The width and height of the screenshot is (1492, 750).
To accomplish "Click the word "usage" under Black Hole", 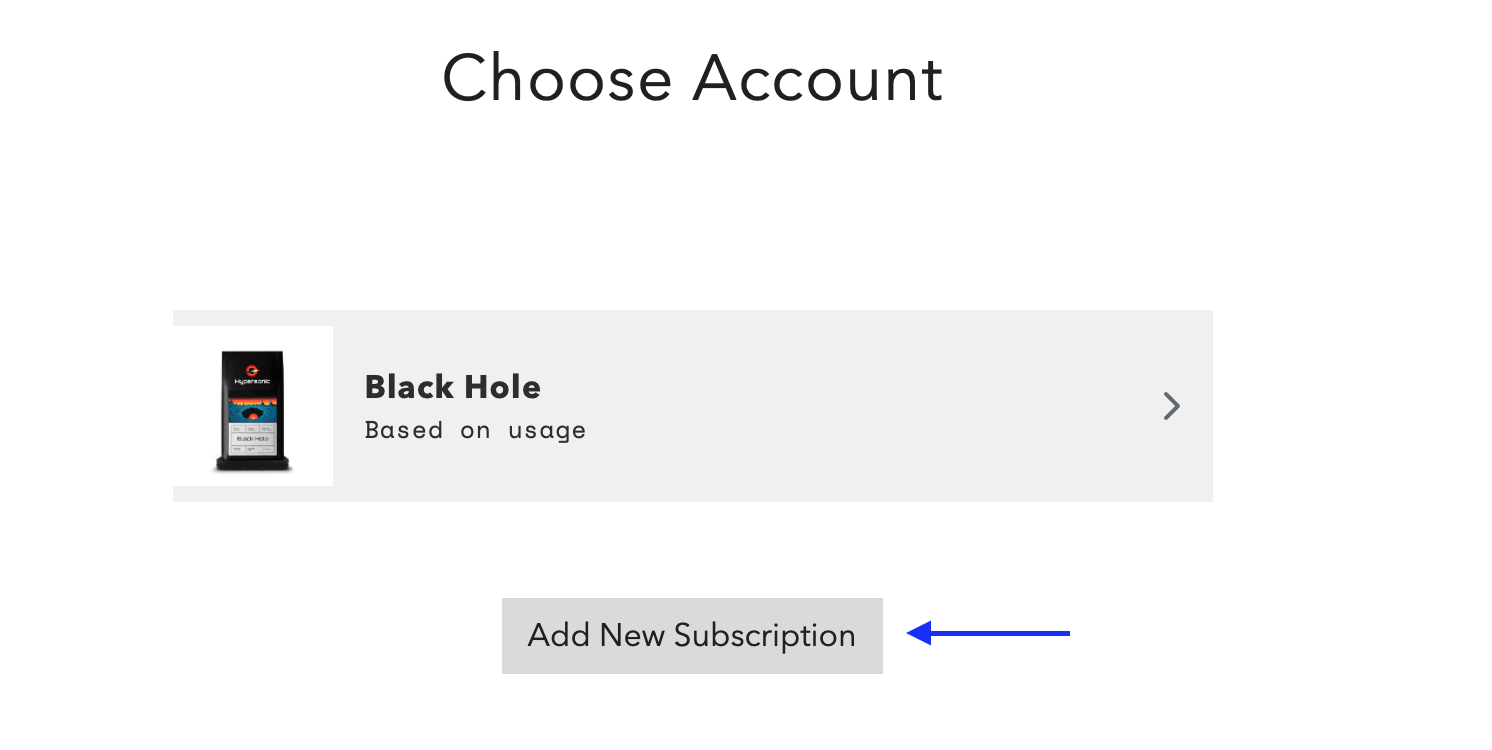I will [547, 431].
